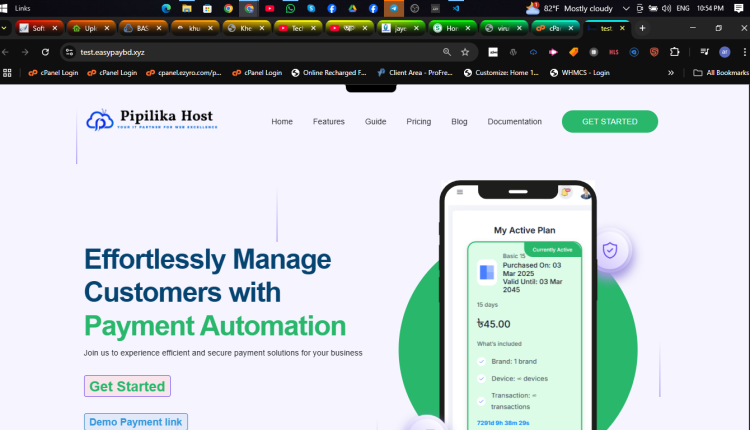Image resolution: width=750 pixels, height=430 pixels.
Task: Click the red HLS extension icon
Action: tap(614, 52)
